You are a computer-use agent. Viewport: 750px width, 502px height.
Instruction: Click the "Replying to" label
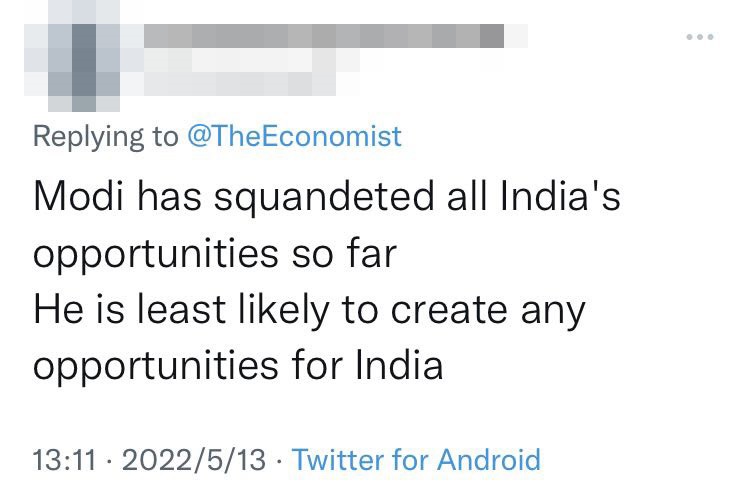click(105, 136)
